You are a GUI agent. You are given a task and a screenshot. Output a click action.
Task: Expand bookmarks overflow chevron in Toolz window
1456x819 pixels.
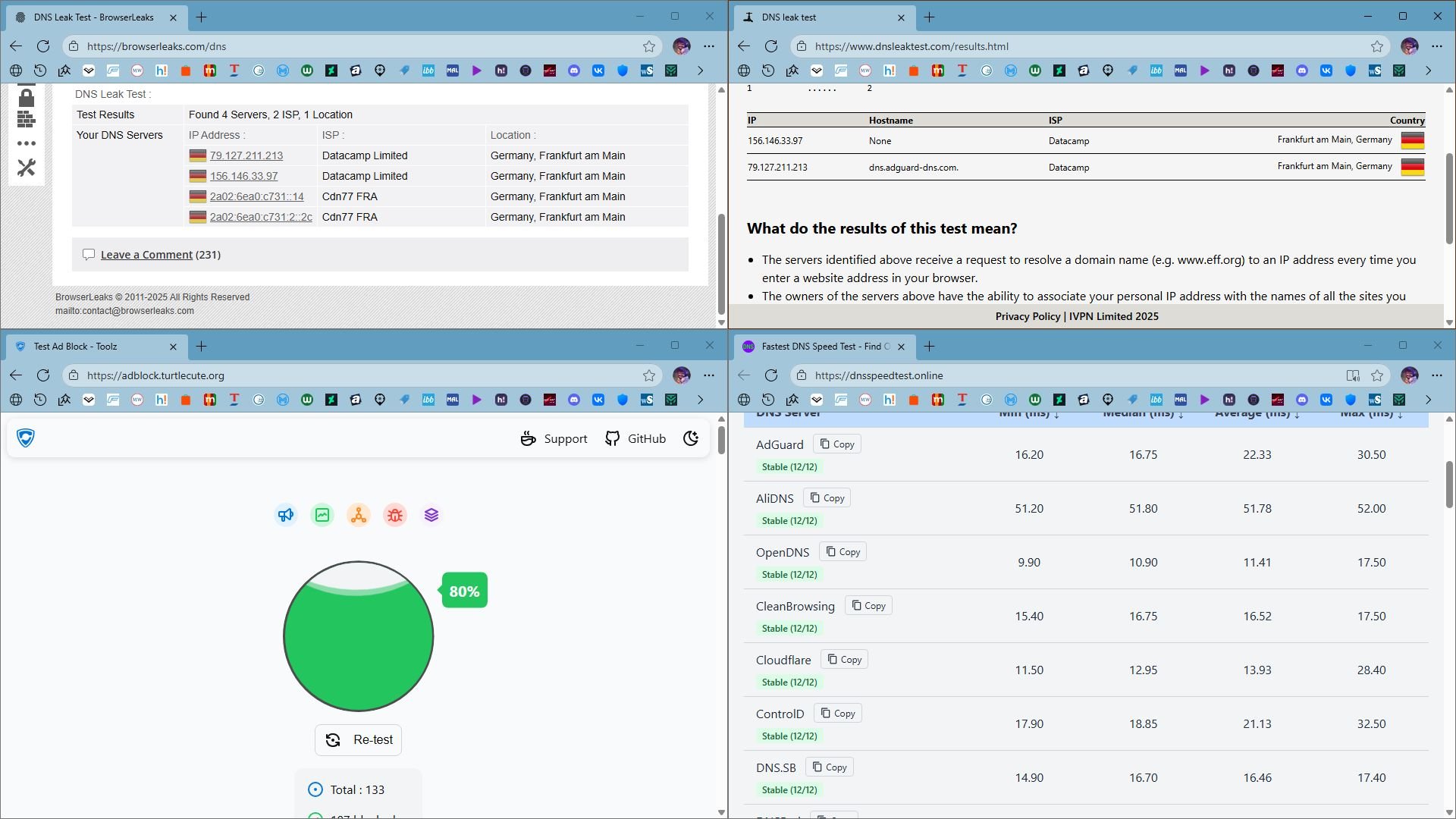point(700,400)
